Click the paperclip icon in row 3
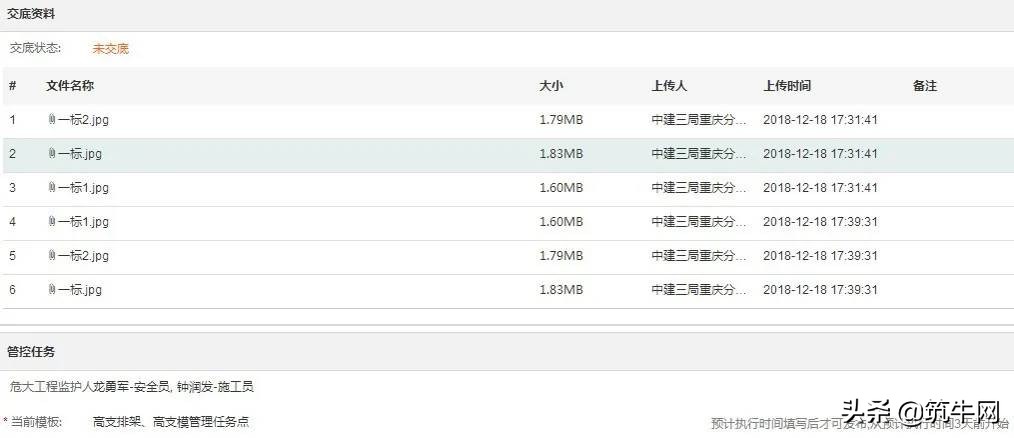 pos(52,188)
